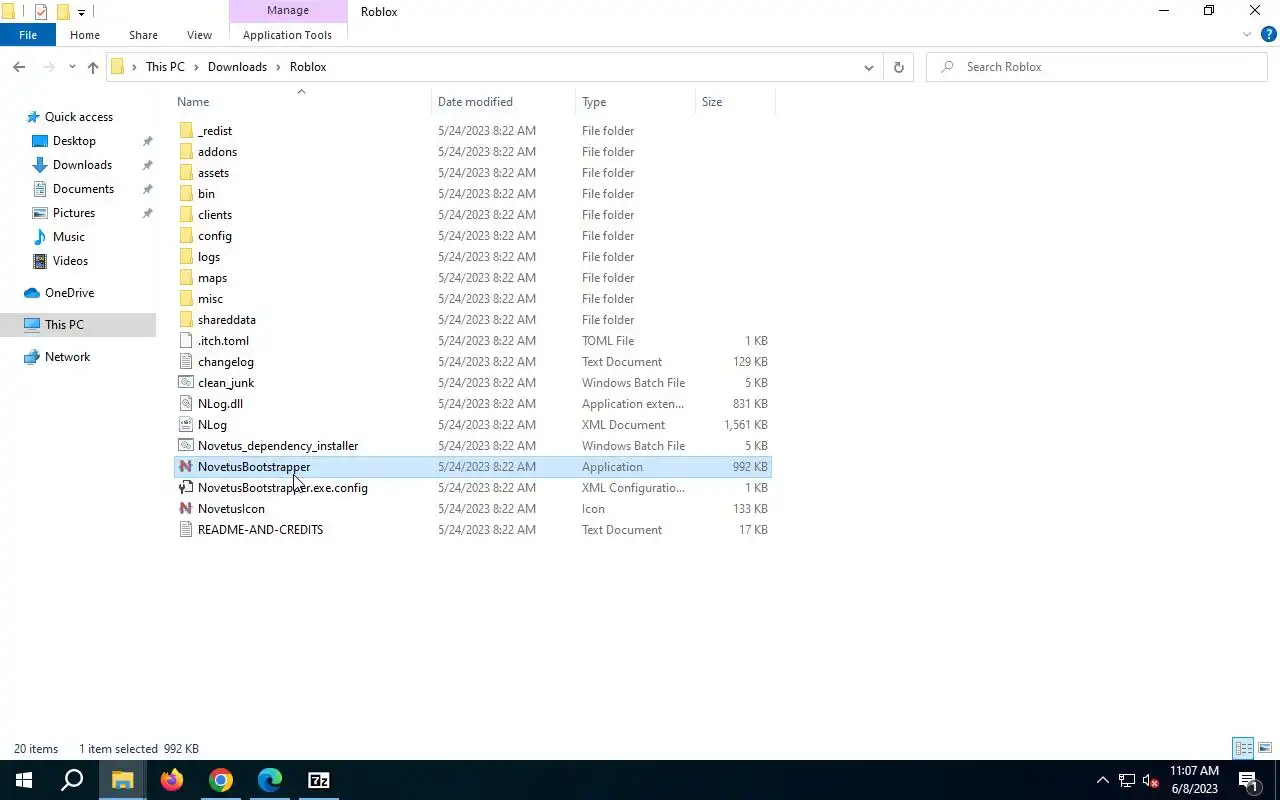
Task: Select the README-AND-CREDITS file icon
Action: [186, 530]
